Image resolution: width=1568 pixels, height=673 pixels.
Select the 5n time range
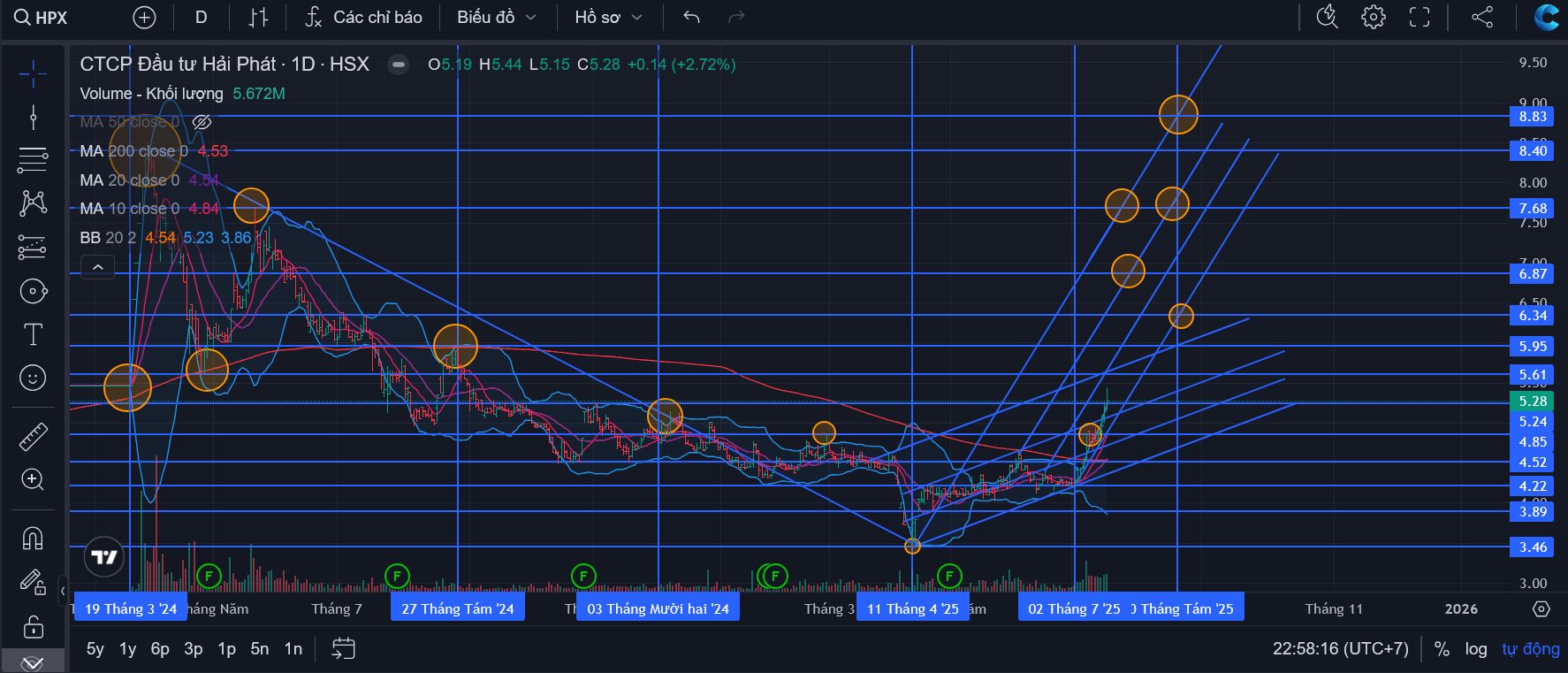[260, 649]
